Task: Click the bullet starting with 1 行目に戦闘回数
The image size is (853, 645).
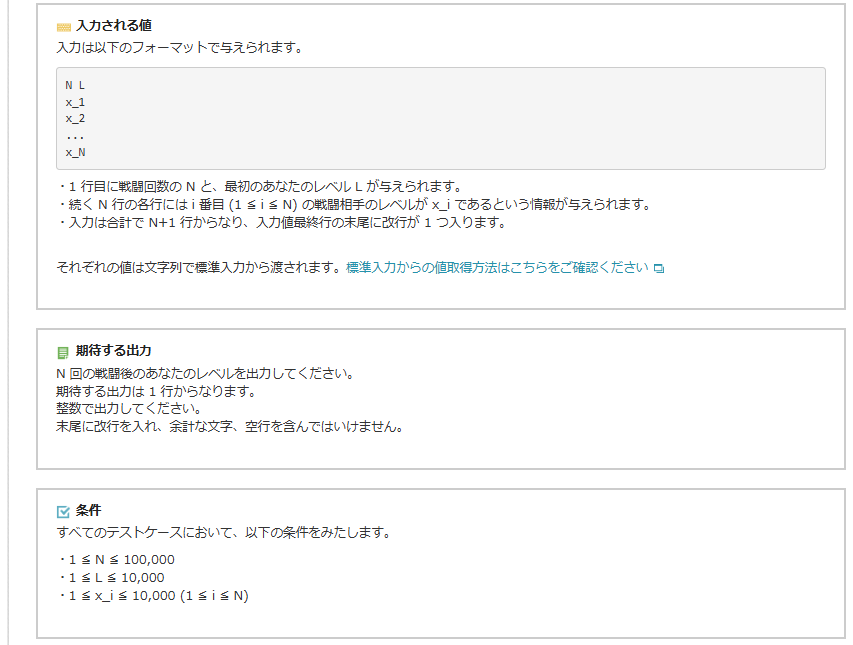Action: tap(260, 187)
